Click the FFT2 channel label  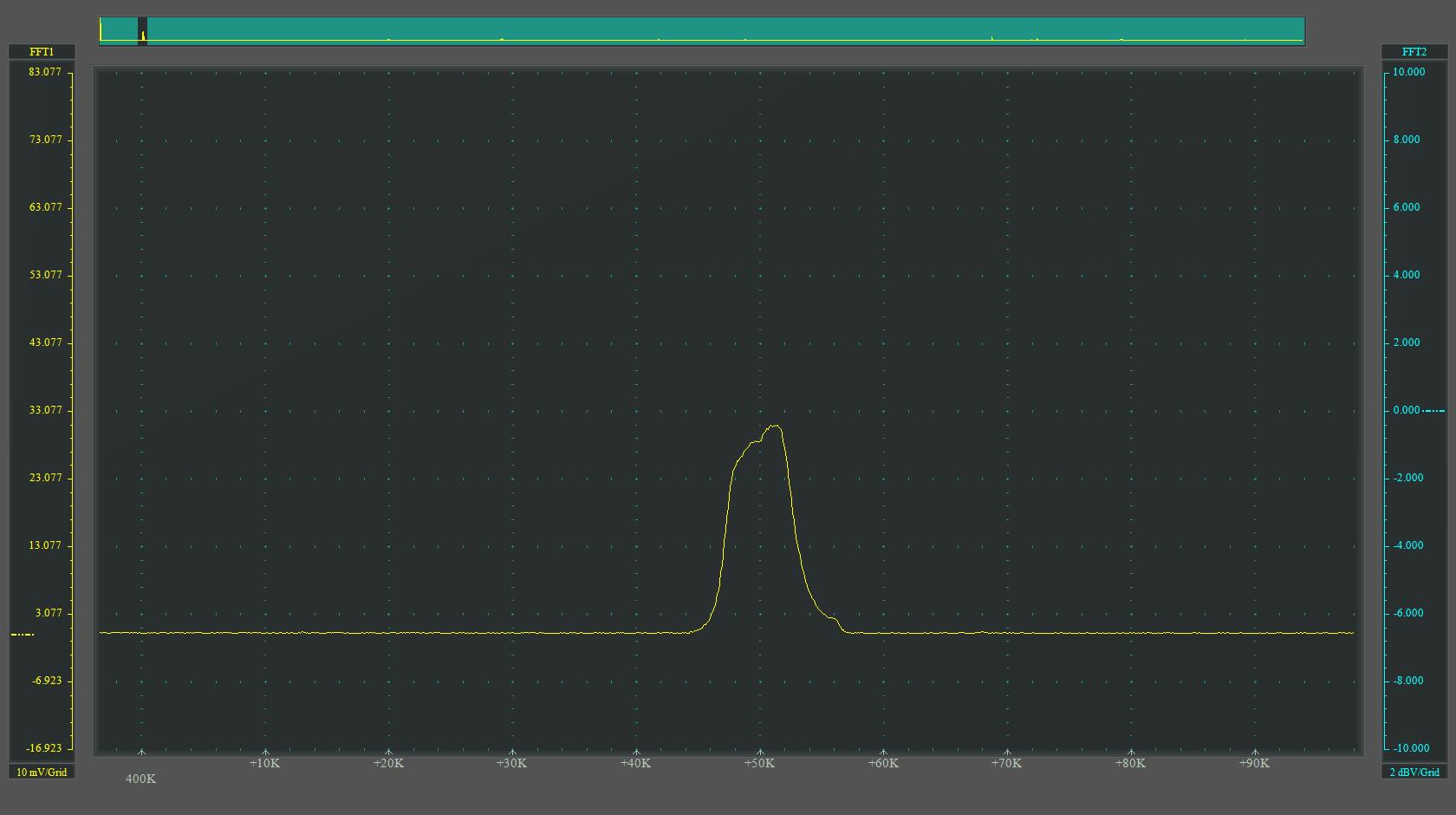pos(1414,52)
